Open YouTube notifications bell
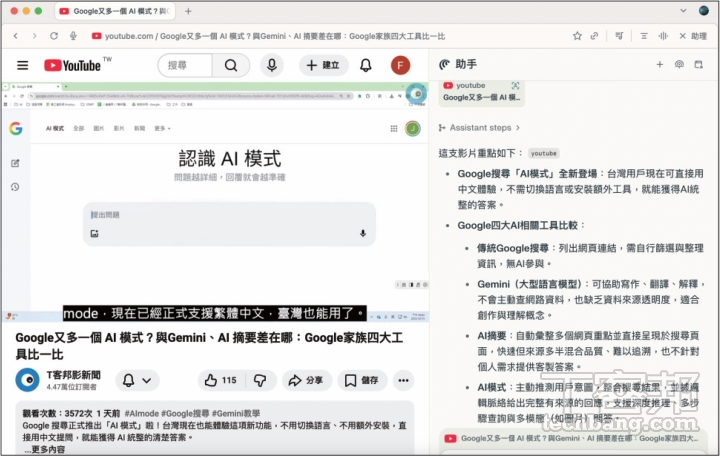720x456 pixels. tap(366, 65)
